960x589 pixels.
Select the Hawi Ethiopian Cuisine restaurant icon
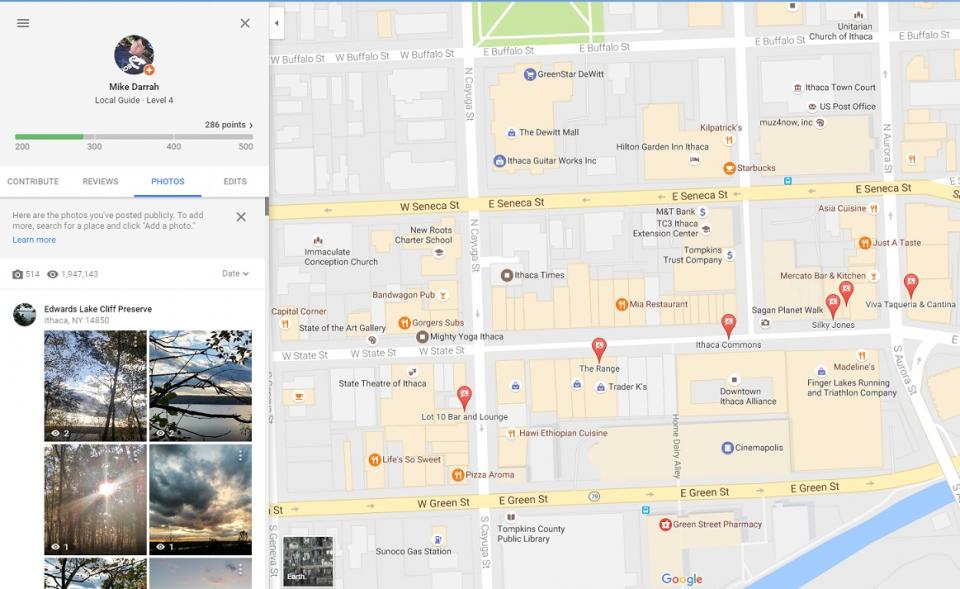pyautogui.click(x=511, y=433)
